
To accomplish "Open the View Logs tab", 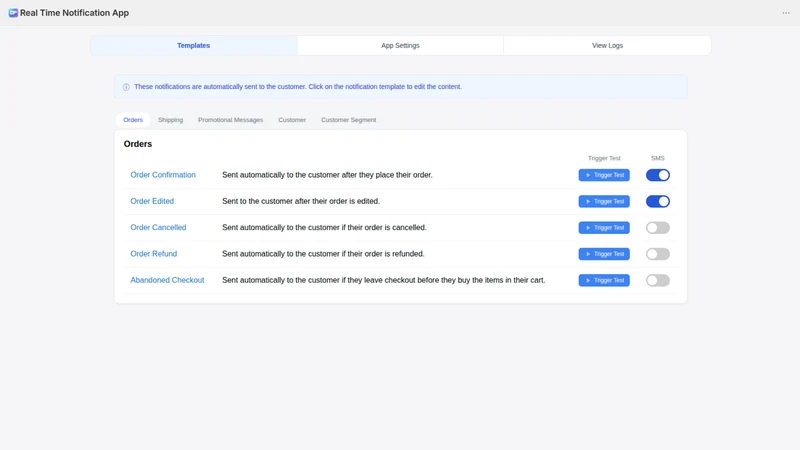I will point(607,45).
